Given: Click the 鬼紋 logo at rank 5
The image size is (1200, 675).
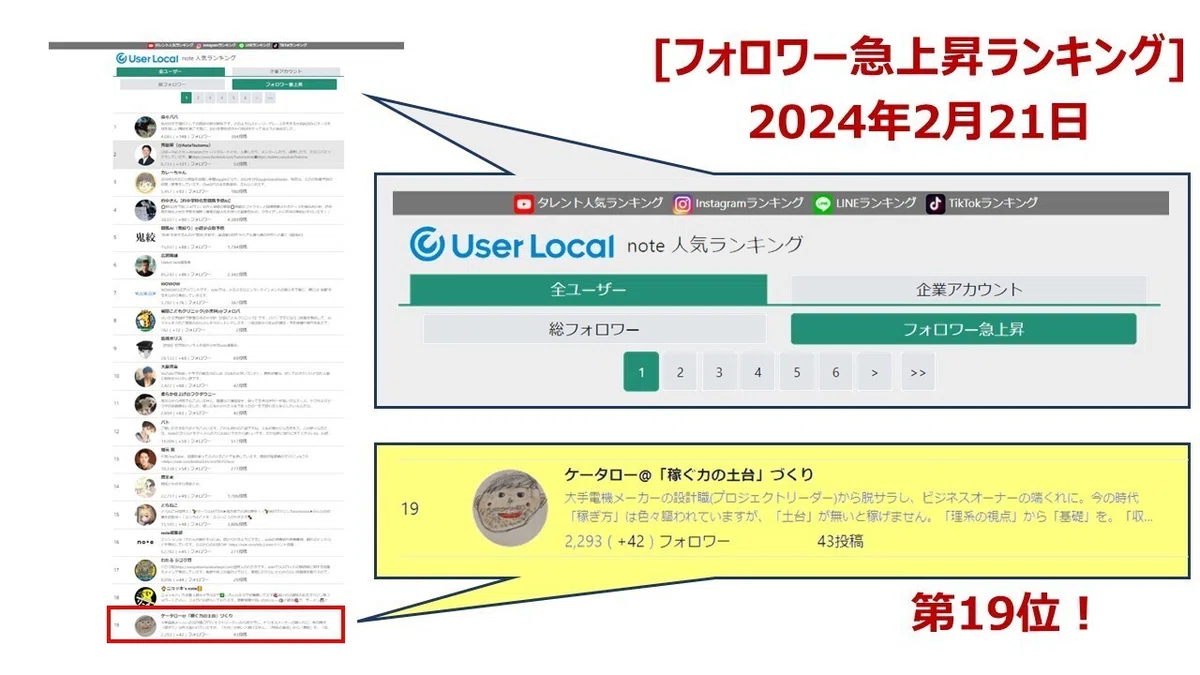Looking at the screenshot, I should tap(146, 238).
